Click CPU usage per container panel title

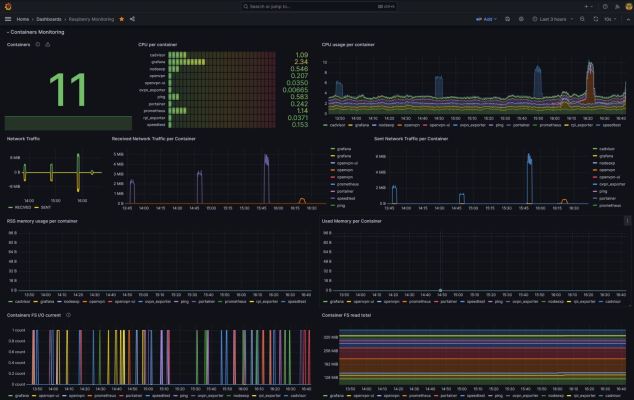coord(348,44)
